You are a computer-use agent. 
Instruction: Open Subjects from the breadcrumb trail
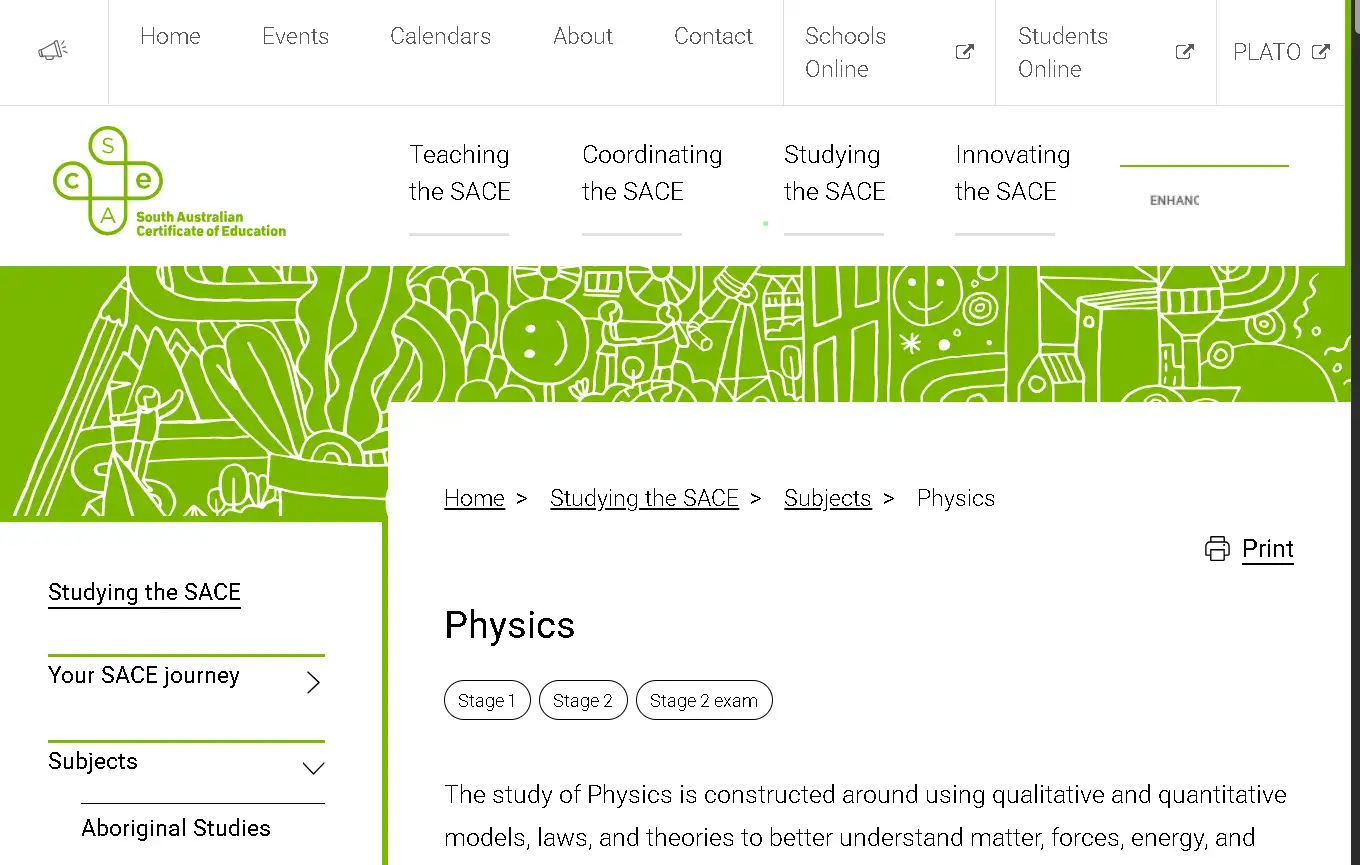click(828, 497)
